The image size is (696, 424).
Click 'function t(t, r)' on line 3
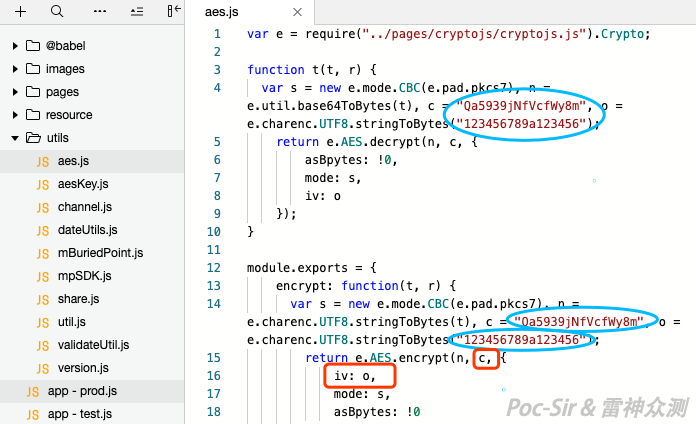306,70
